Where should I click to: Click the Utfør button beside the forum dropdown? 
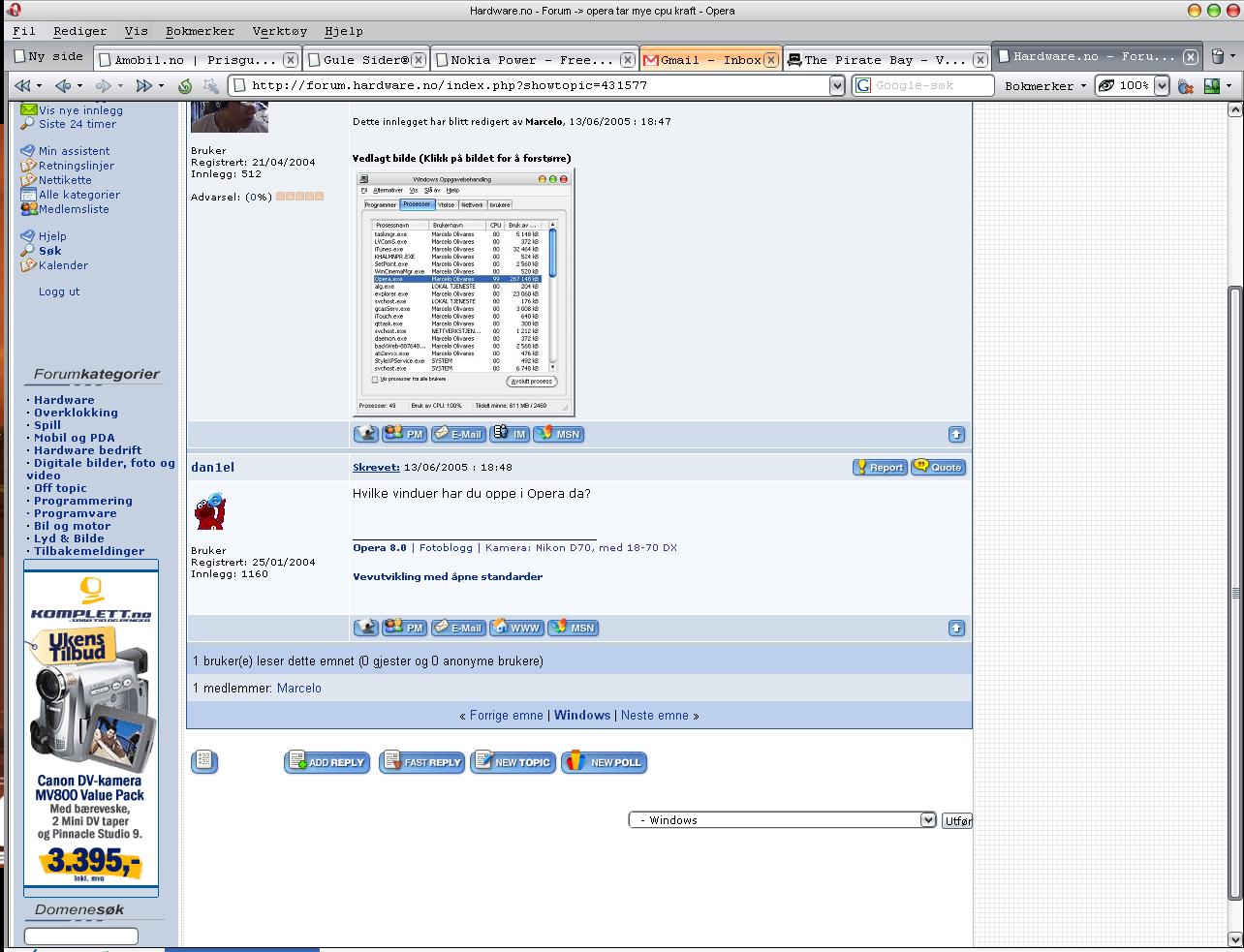click(x=957, y=820)
